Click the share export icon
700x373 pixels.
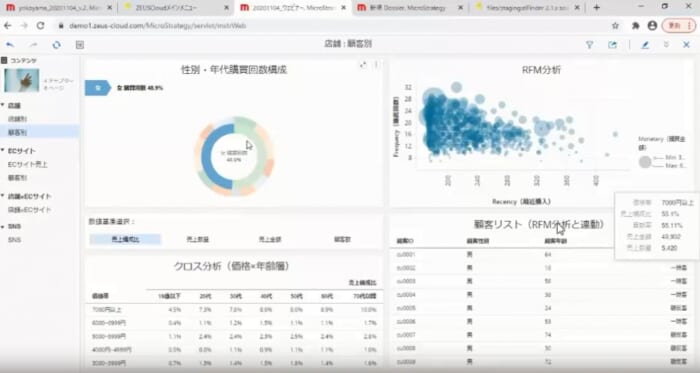(x=612, y=45)
